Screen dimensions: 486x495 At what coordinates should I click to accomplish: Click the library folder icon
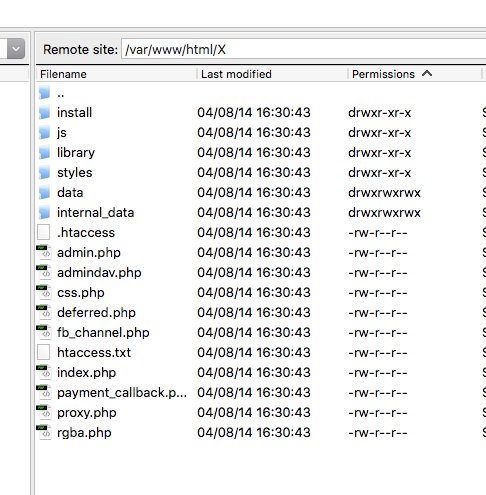coord(44,152)
